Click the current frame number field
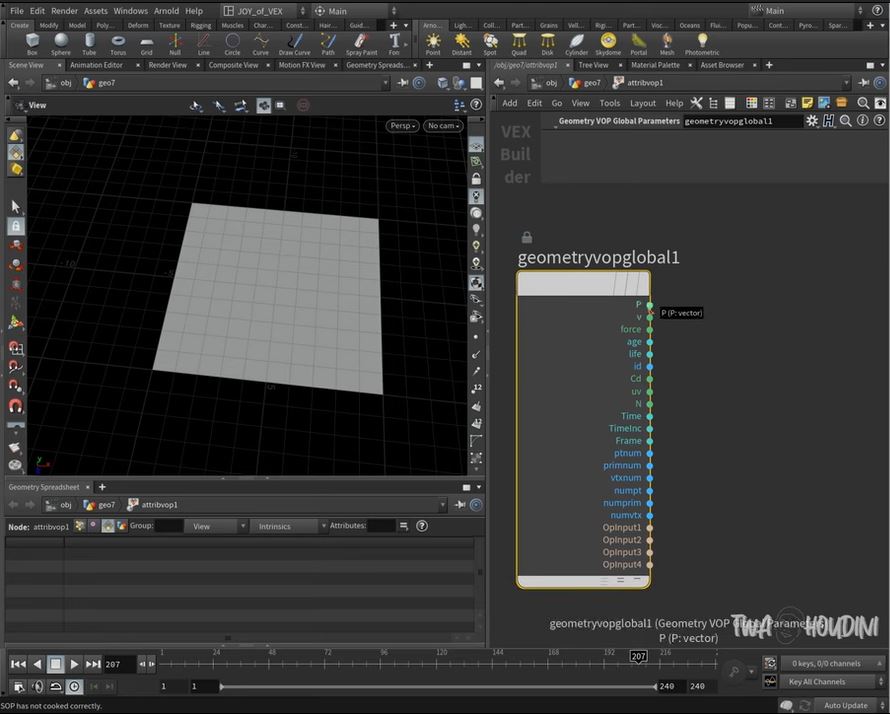This screenshot has height=714, width=890. (x=118, y=664)
